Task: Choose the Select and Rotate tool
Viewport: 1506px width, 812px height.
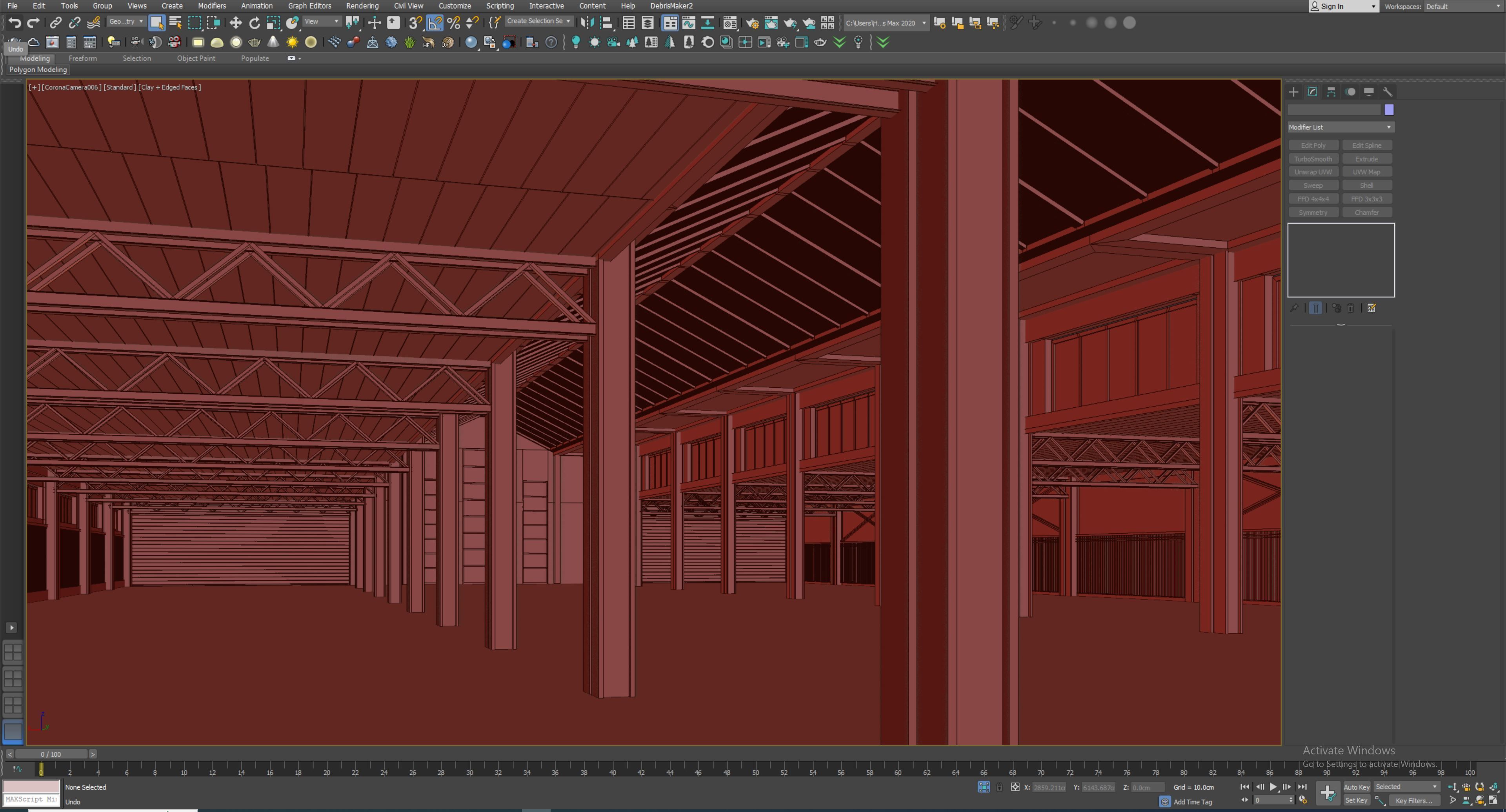Action: 254,23
